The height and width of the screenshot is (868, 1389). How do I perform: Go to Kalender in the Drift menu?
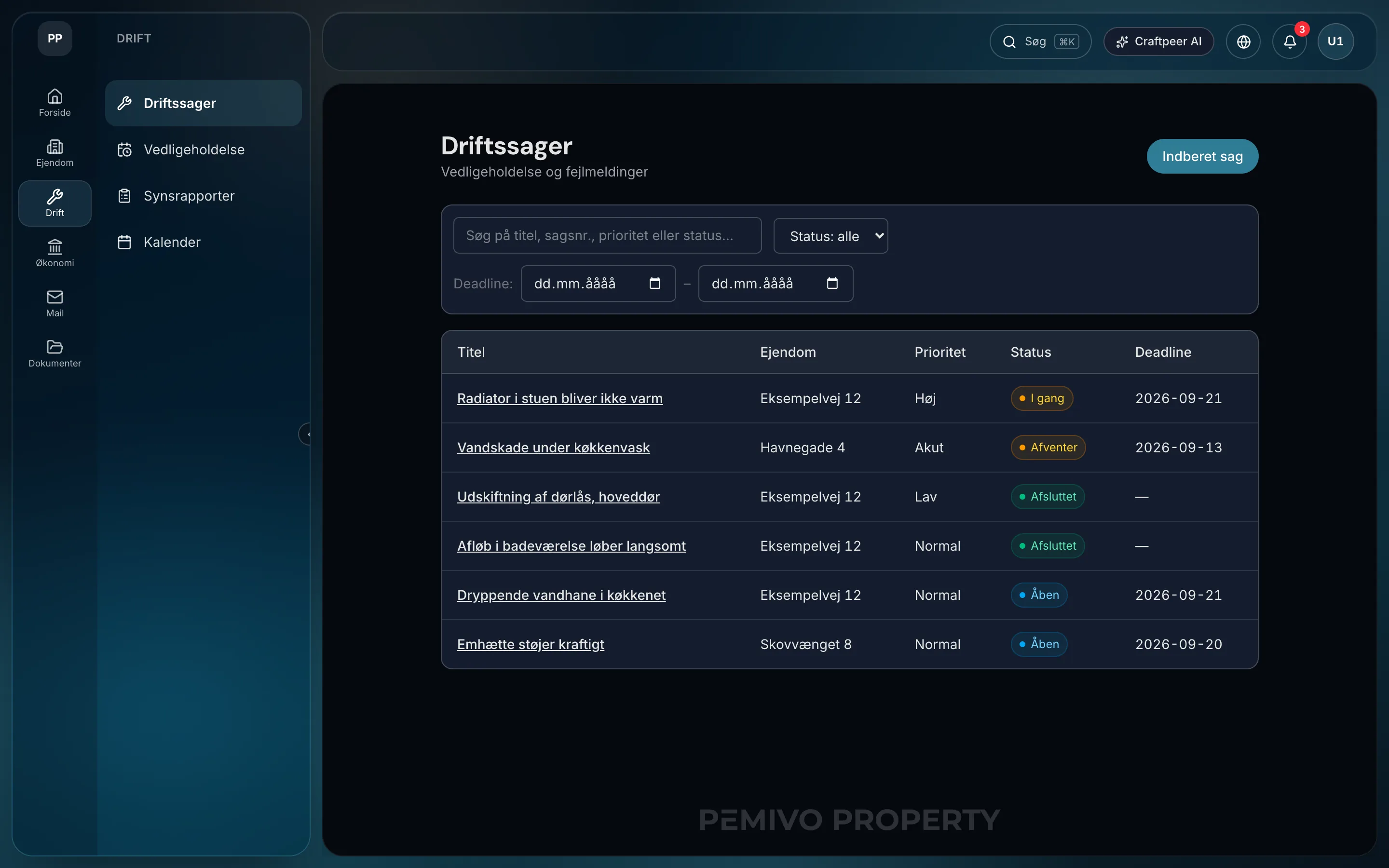(x=203, y=242)
